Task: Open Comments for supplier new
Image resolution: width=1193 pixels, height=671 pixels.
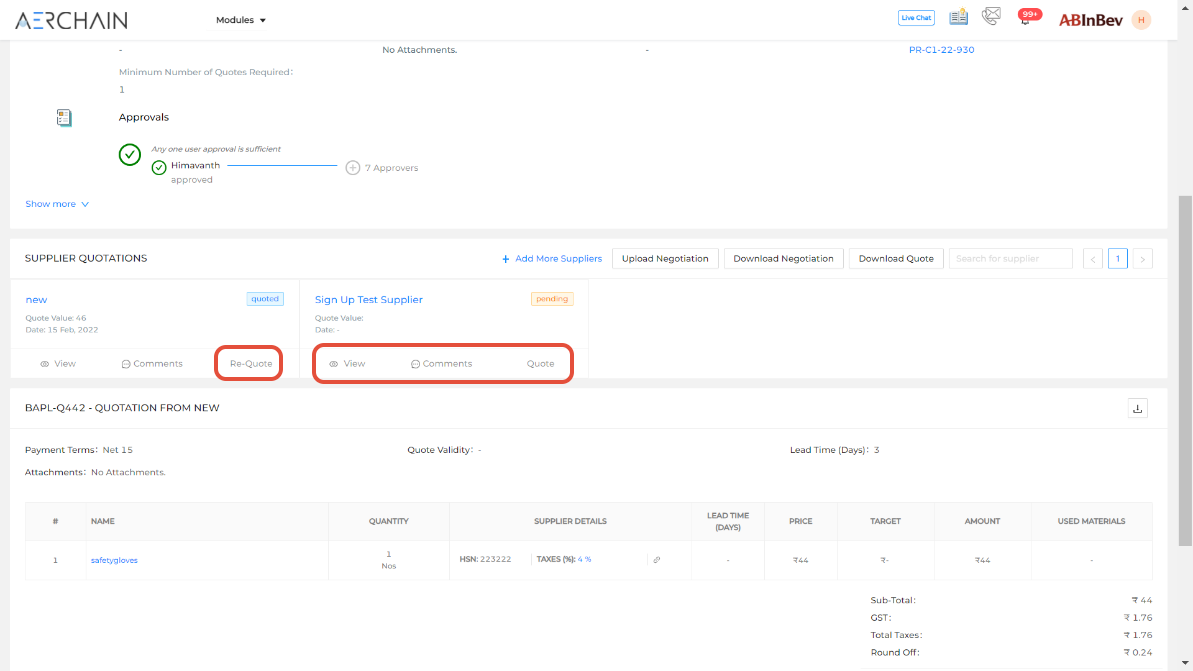Action: coord(152,364)
